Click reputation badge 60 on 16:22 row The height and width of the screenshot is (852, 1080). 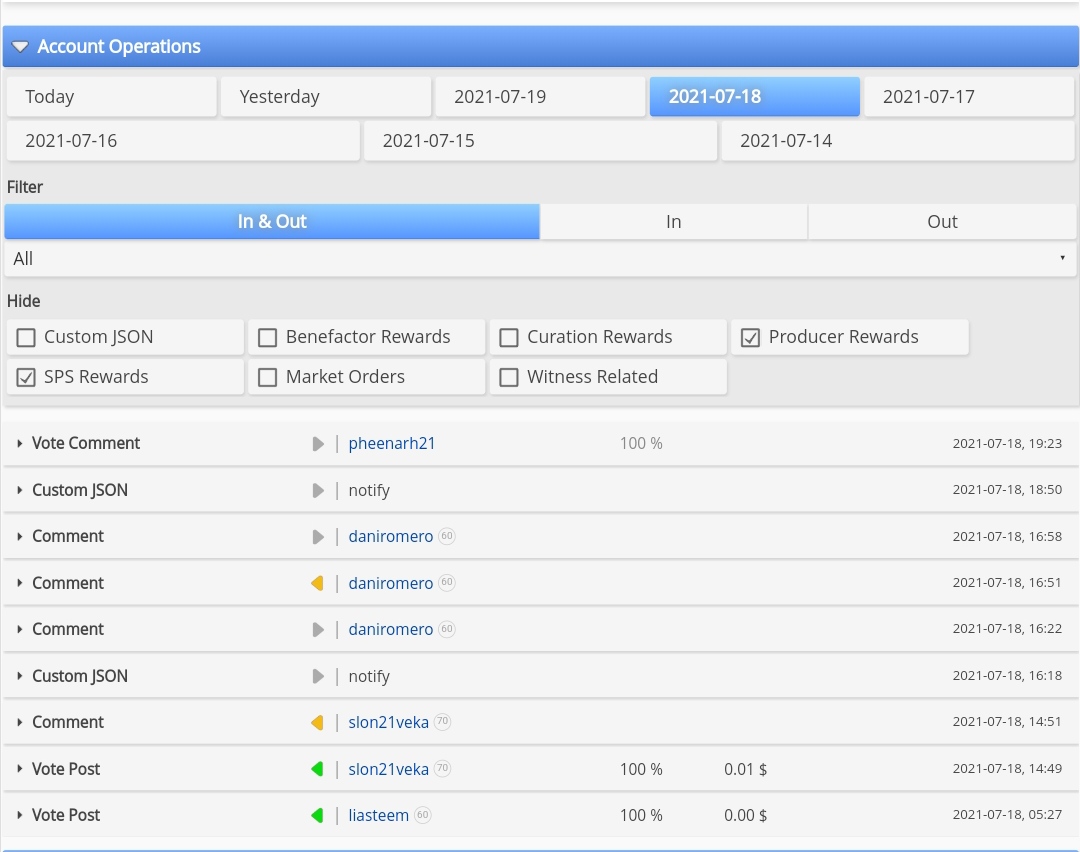pyautogui.click(x=447, y=629)
